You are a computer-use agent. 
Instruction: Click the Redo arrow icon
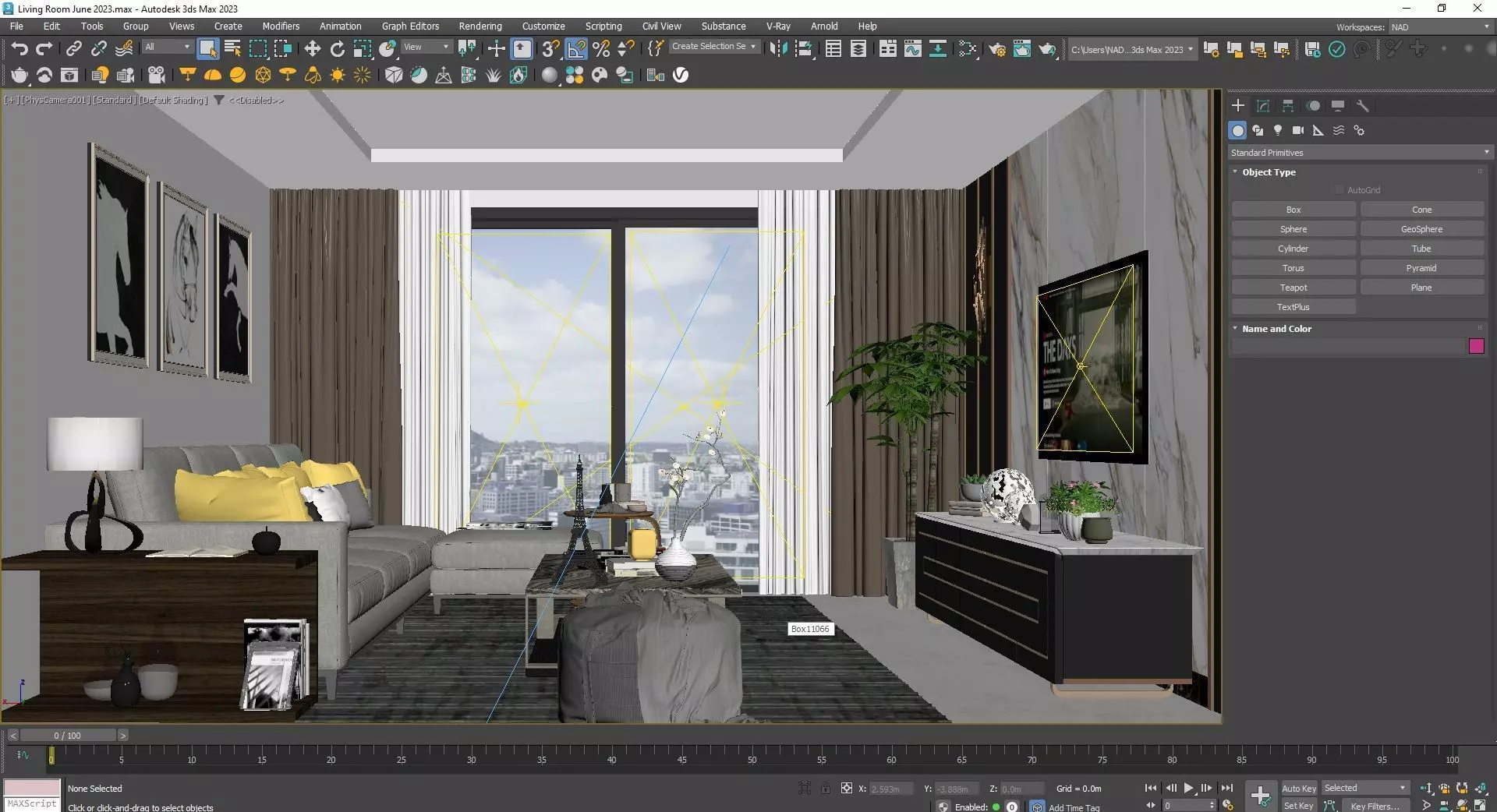point(44,49)
